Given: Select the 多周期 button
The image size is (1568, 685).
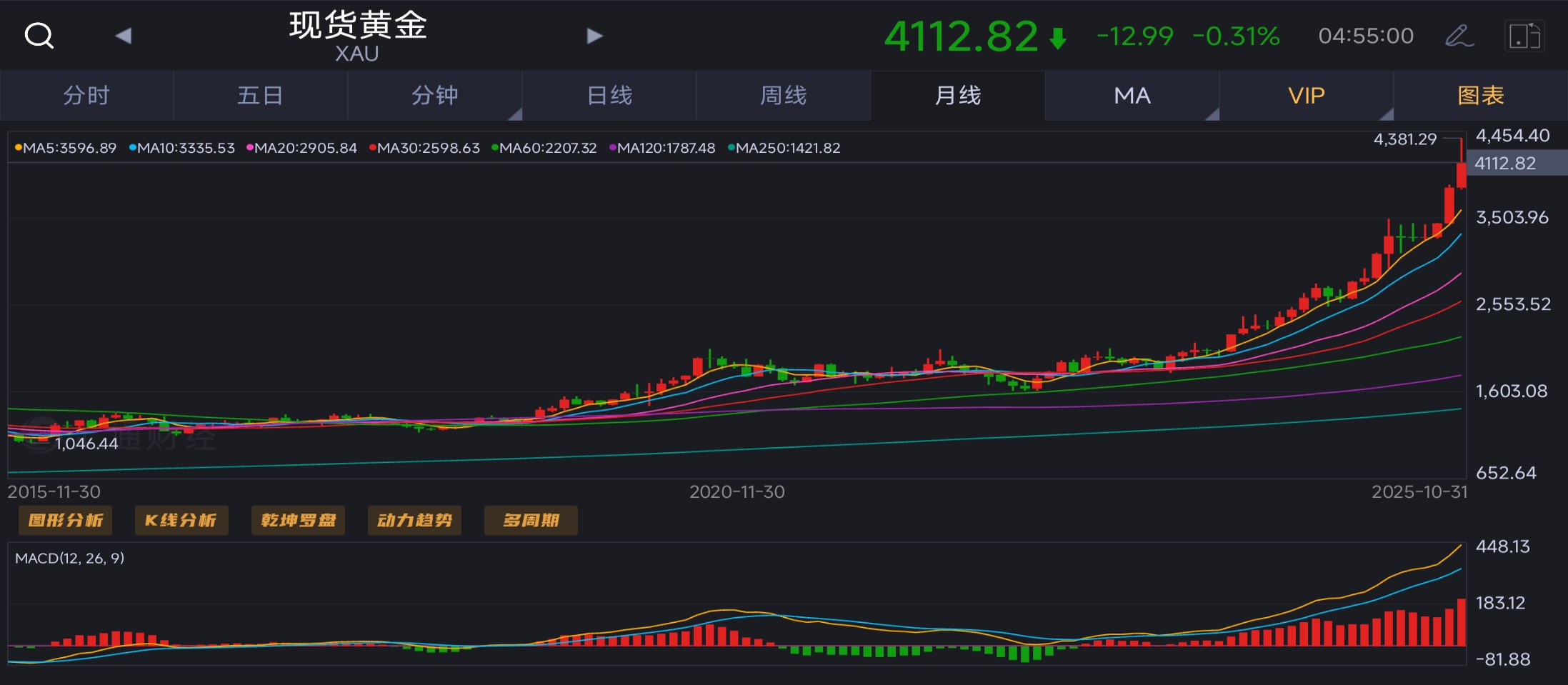Looking at the screenshot, I should (x=531, y=520).
